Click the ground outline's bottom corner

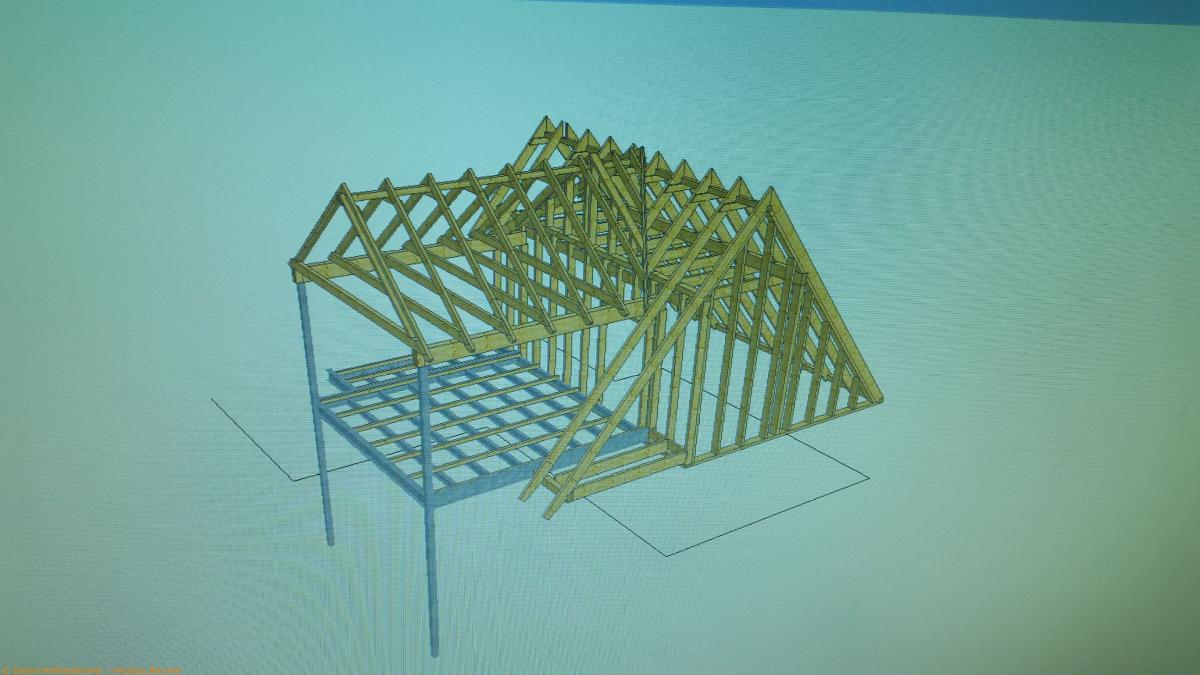point(664,553)
